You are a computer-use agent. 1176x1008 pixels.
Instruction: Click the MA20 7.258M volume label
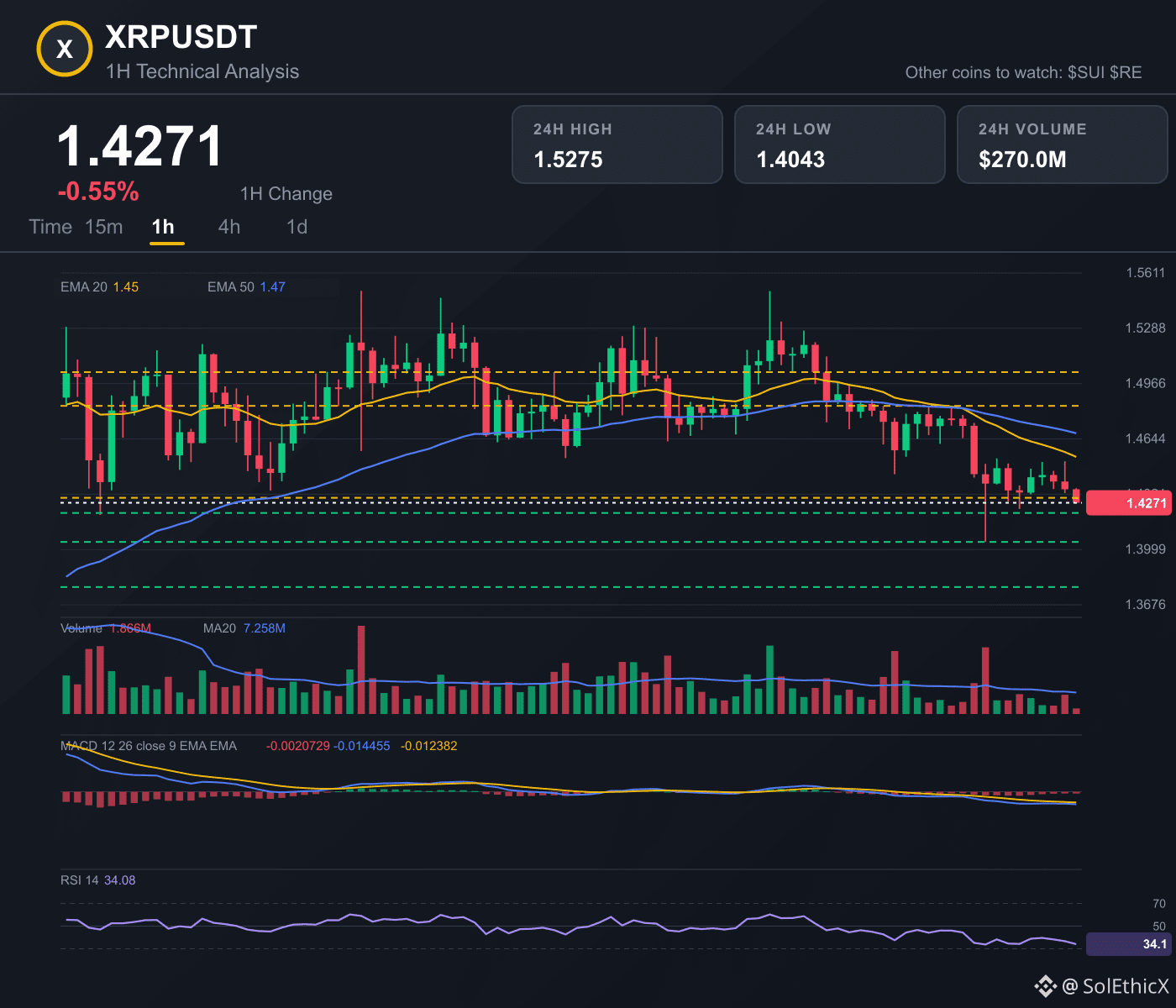244,628
